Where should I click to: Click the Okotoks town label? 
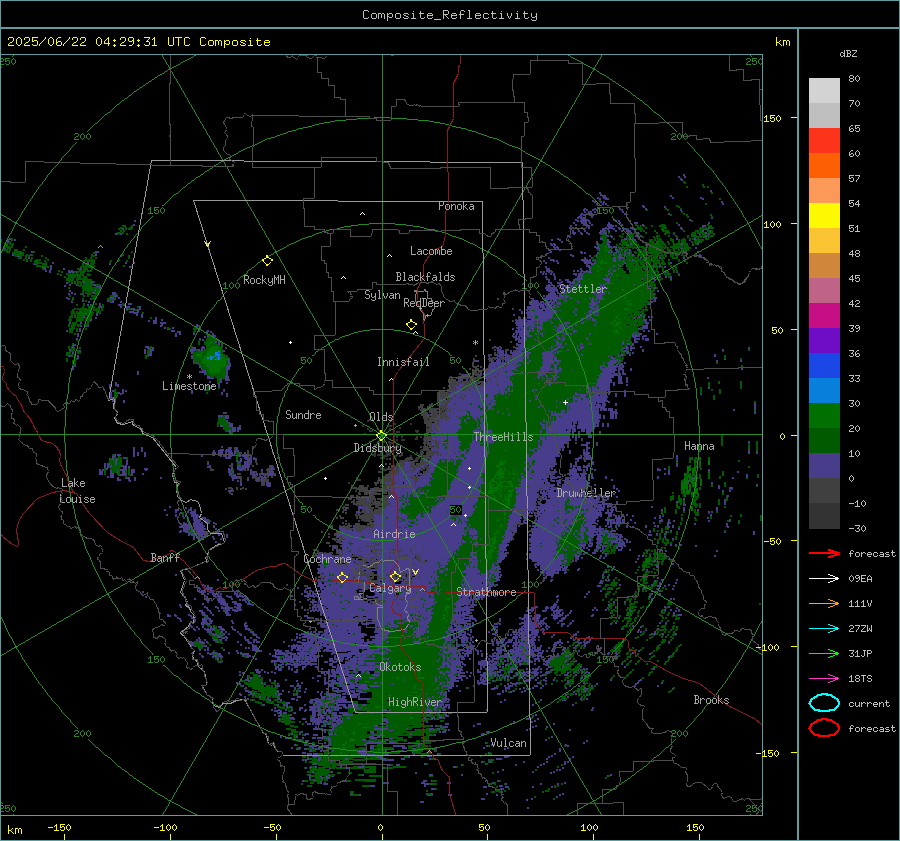click(400, 666)
